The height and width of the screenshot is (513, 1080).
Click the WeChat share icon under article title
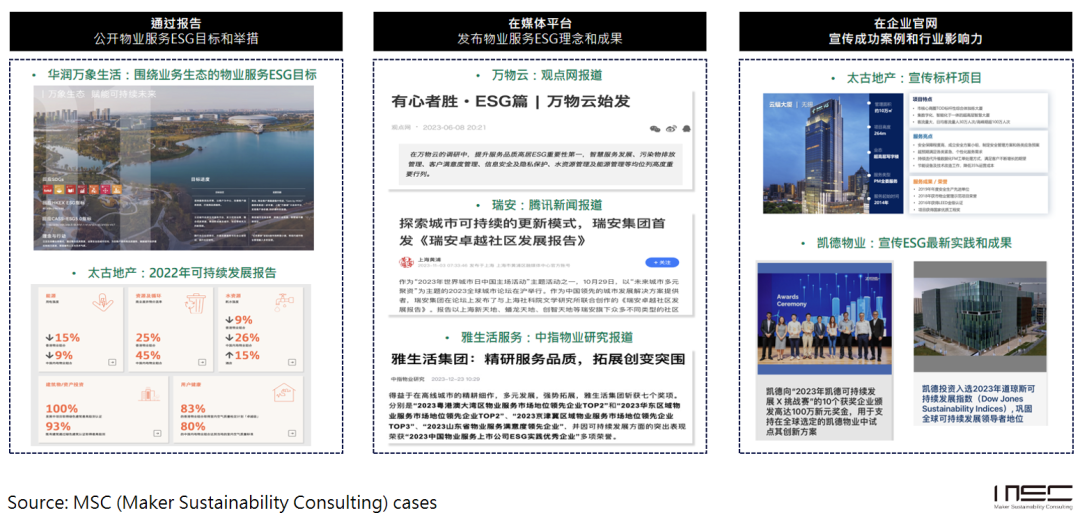(655, 128)
